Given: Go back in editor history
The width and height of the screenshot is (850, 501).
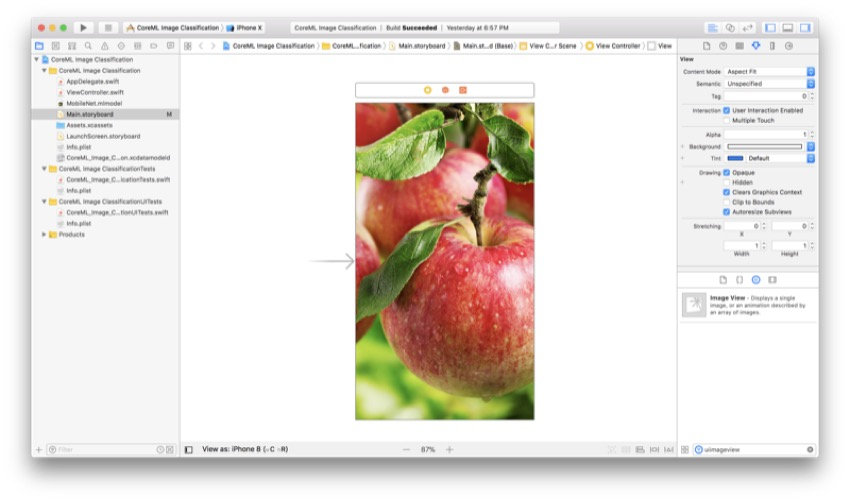Looking at the screenshot, I should click(x=201, y=46).
